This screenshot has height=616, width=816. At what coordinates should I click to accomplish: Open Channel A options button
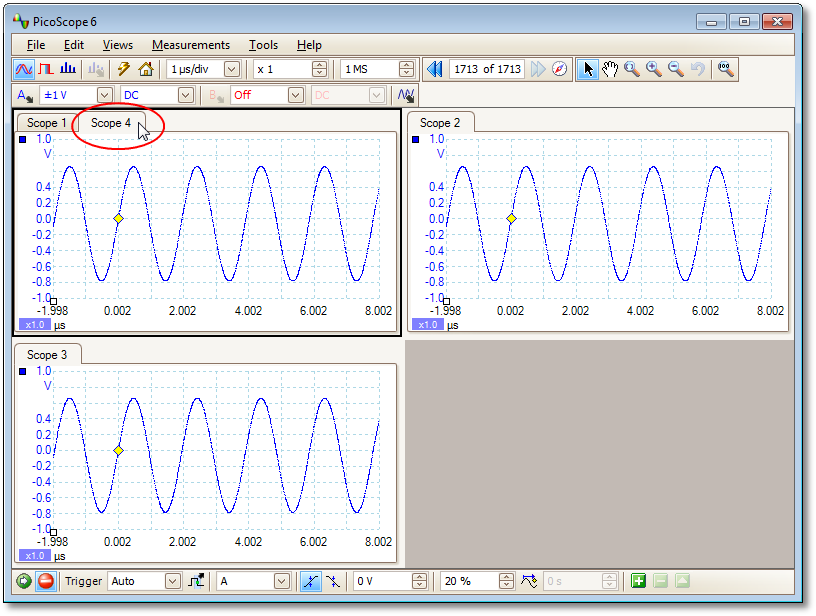[x=25, y=96]
